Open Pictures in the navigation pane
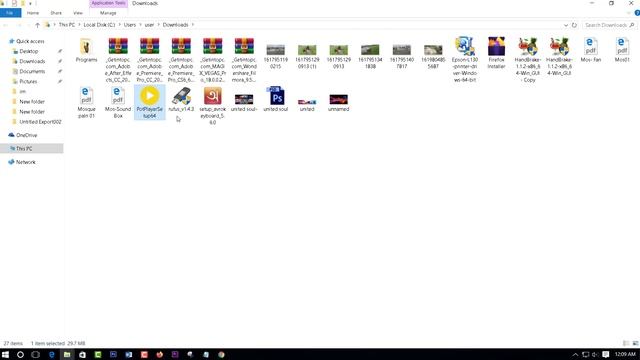Screen dimensions: 640x360 [28, 82]
